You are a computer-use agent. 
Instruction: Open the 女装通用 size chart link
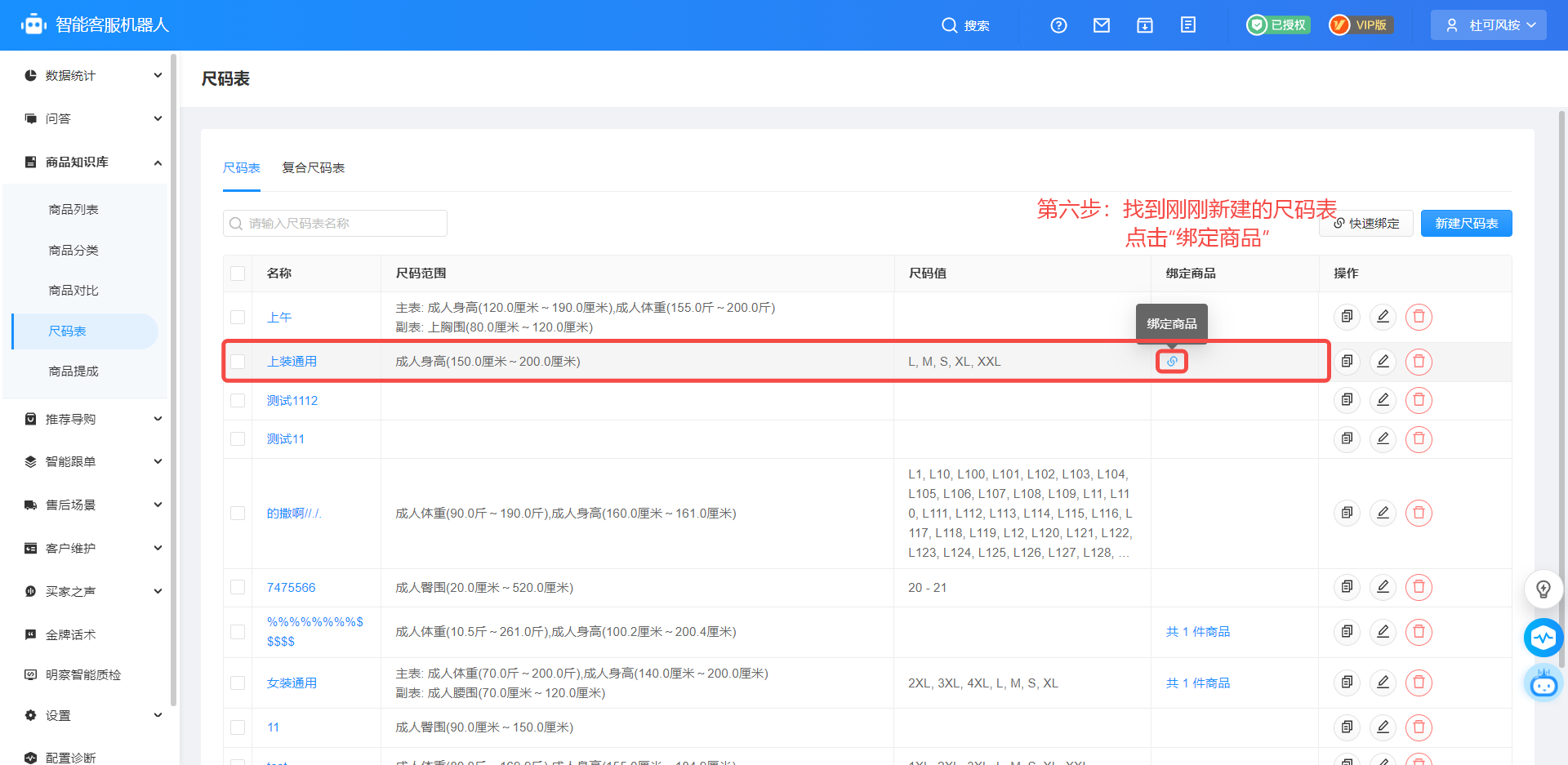click(292, 683)
